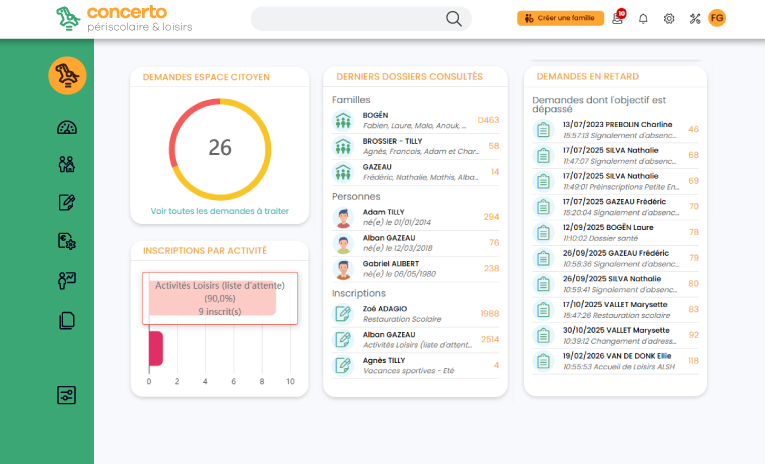This screenshot has width=765, height=464.
Task: Click the BROSSIER - TILLY family icon
Action: tap(343, 146)
